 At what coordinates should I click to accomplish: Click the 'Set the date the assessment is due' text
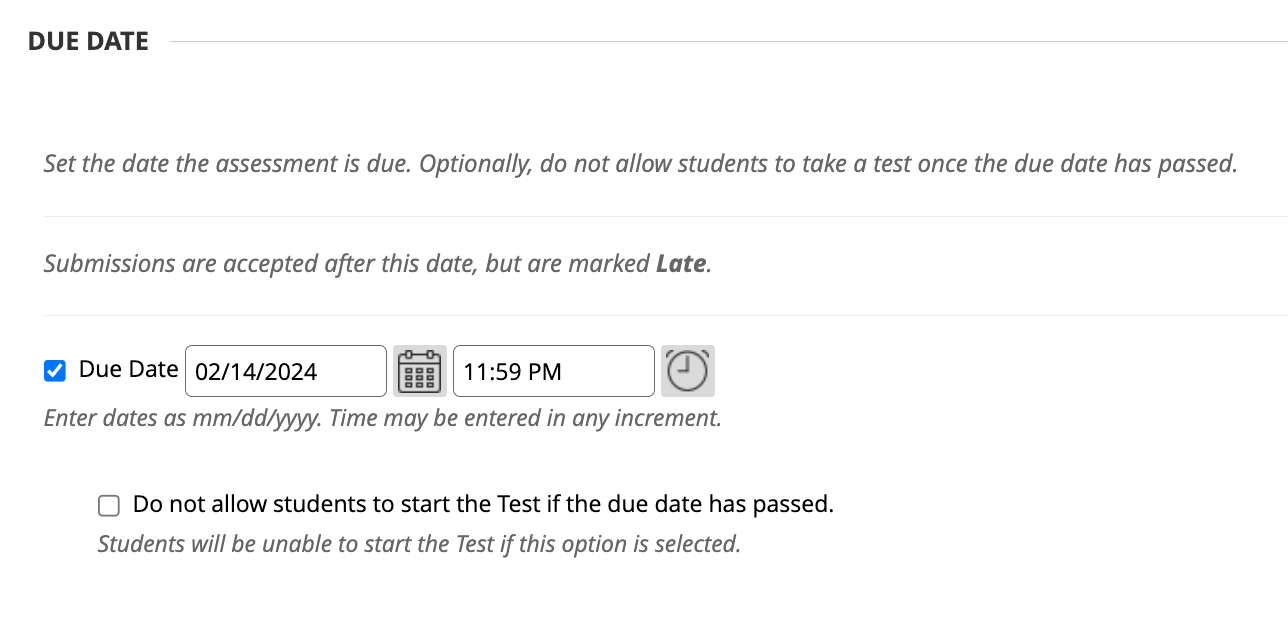click(x=640, y=163)
